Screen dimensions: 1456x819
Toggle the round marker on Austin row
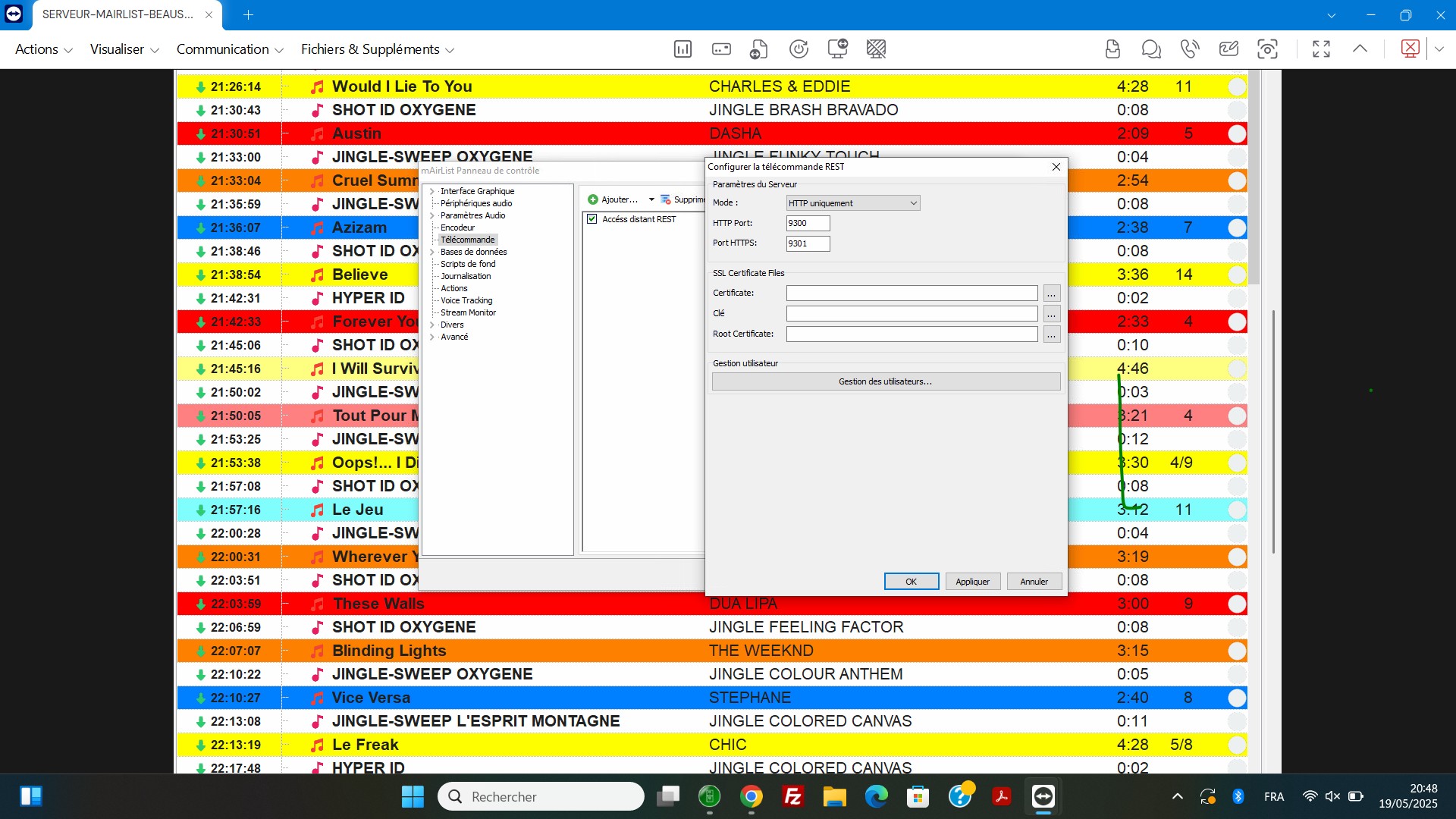(x=1237, y=133)
